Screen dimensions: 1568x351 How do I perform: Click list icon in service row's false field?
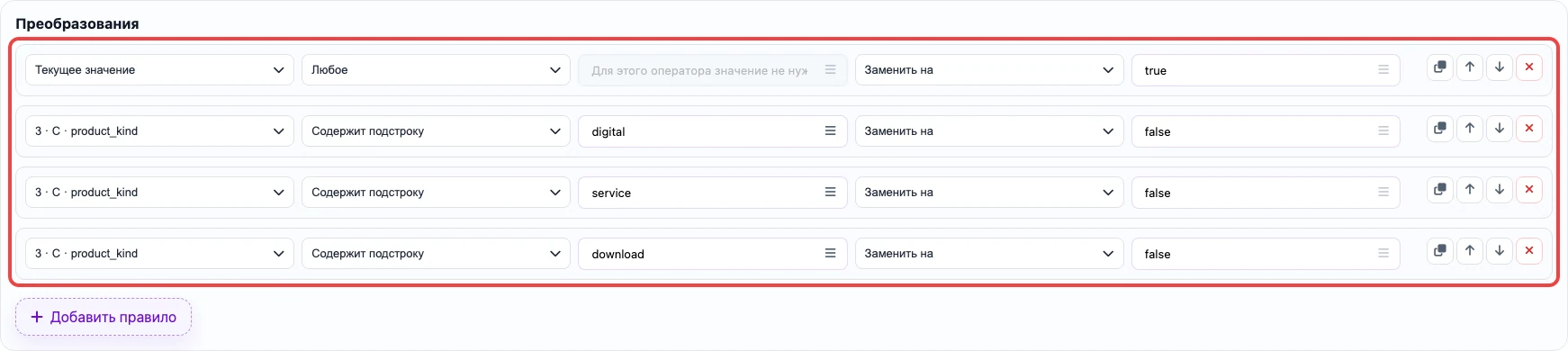1383,192
